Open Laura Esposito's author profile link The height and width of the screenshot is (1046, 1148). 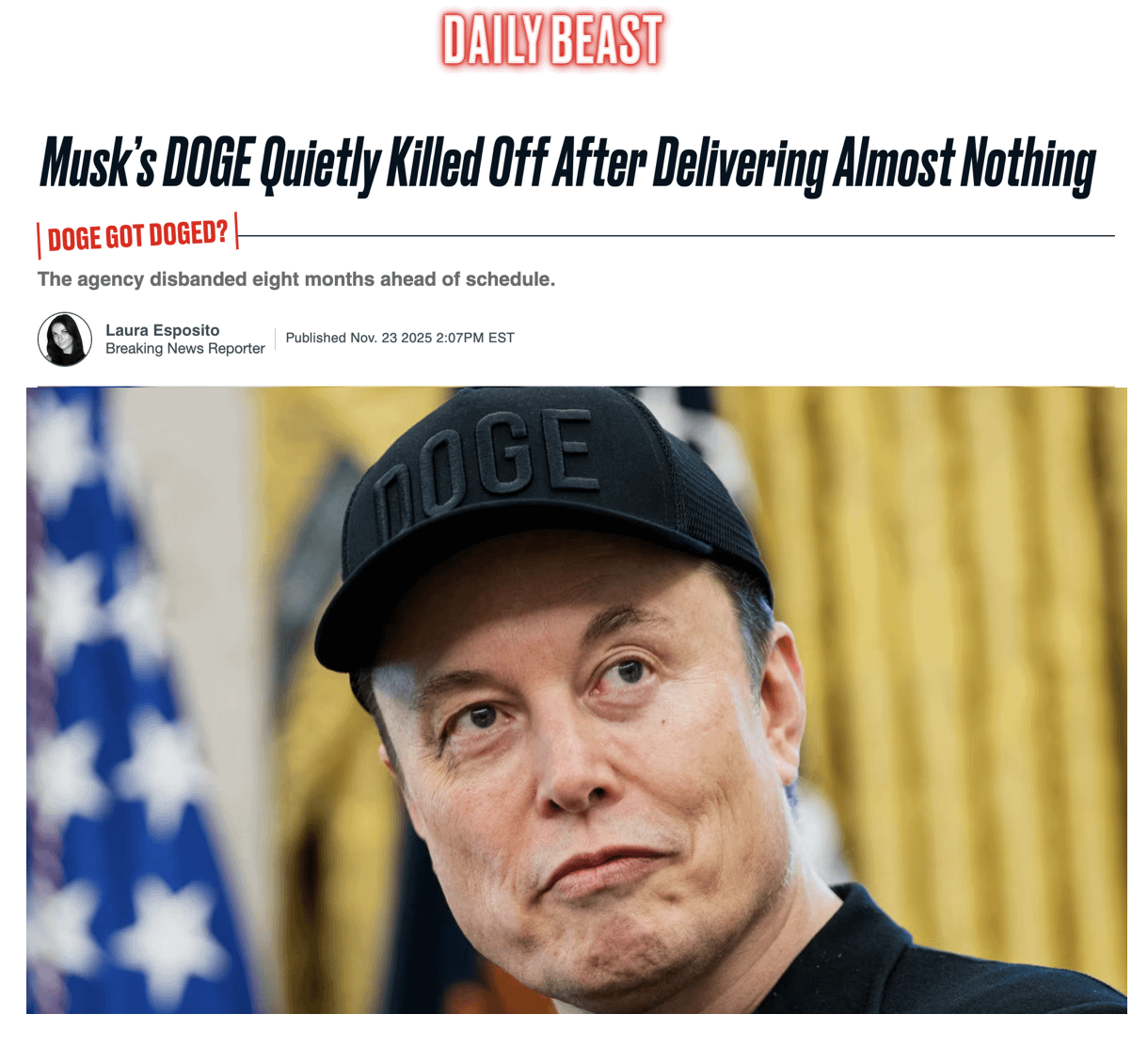[x=162, y=330]
